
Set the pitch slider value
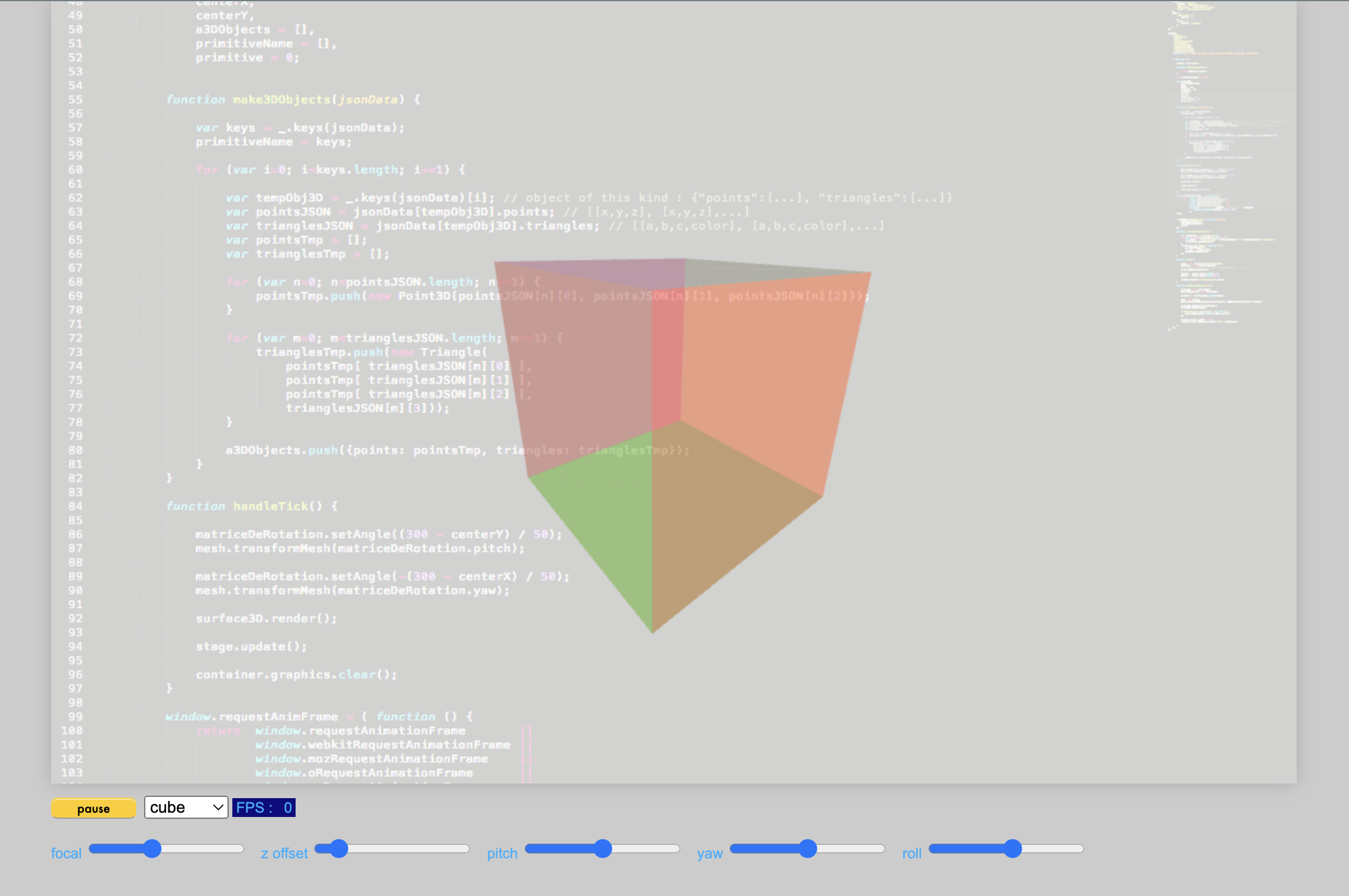(603, 849)
